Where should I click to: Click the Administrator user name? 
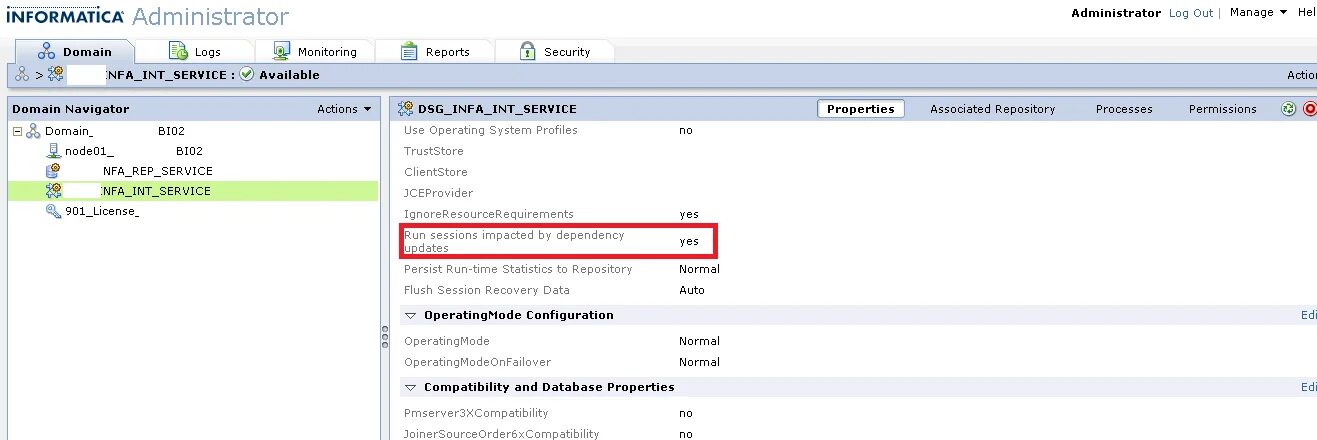1116,13
